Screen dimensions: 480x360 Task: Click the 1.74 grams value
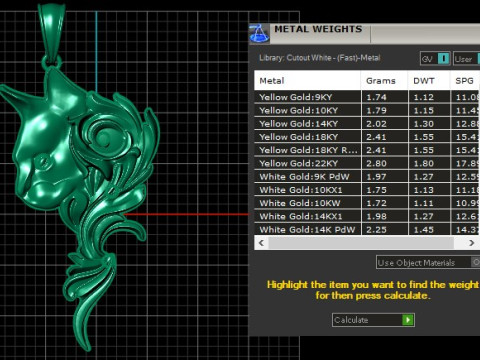point(376,97)
